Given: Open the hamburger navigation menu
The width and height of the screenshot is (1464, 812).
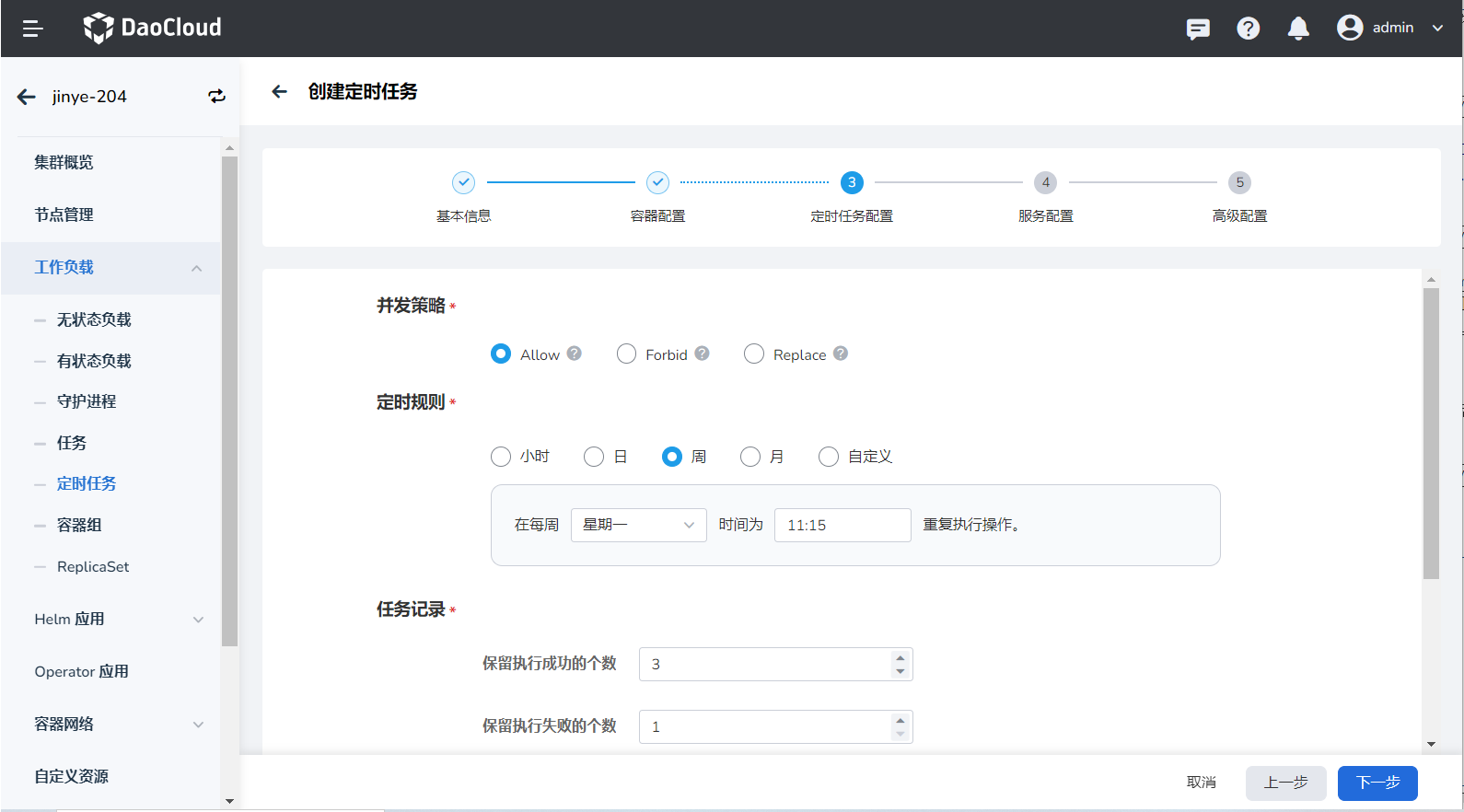Looking at the screenshot, I should point(33,29).
